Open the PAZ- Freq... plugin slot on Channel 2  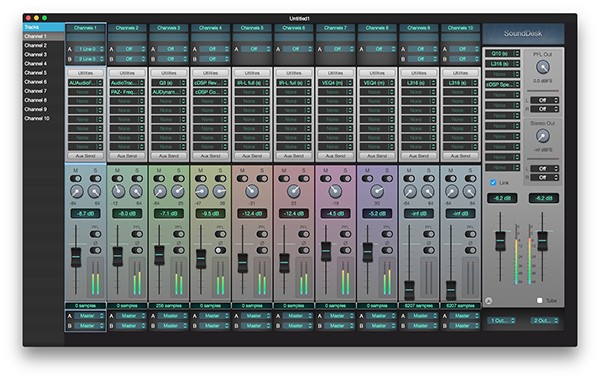point(127,92)
